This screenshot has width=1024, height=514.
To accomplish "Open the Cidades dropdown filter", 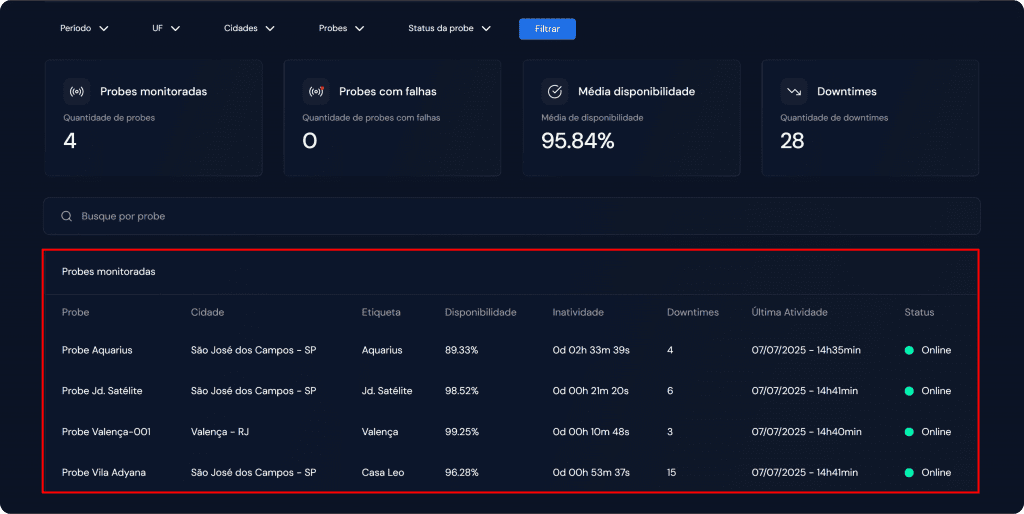I will point(249,28).
